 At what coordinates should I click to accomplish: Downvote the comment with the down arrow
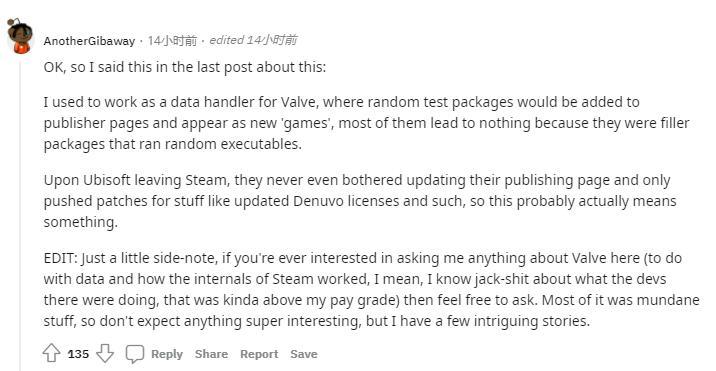coord(105,354)
